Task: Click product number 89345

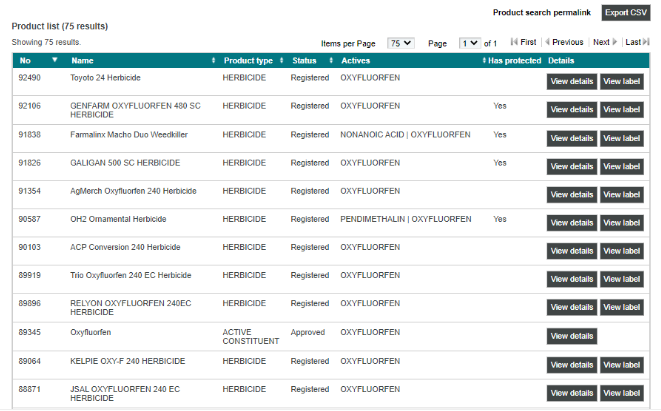Action: coord(30,332)
